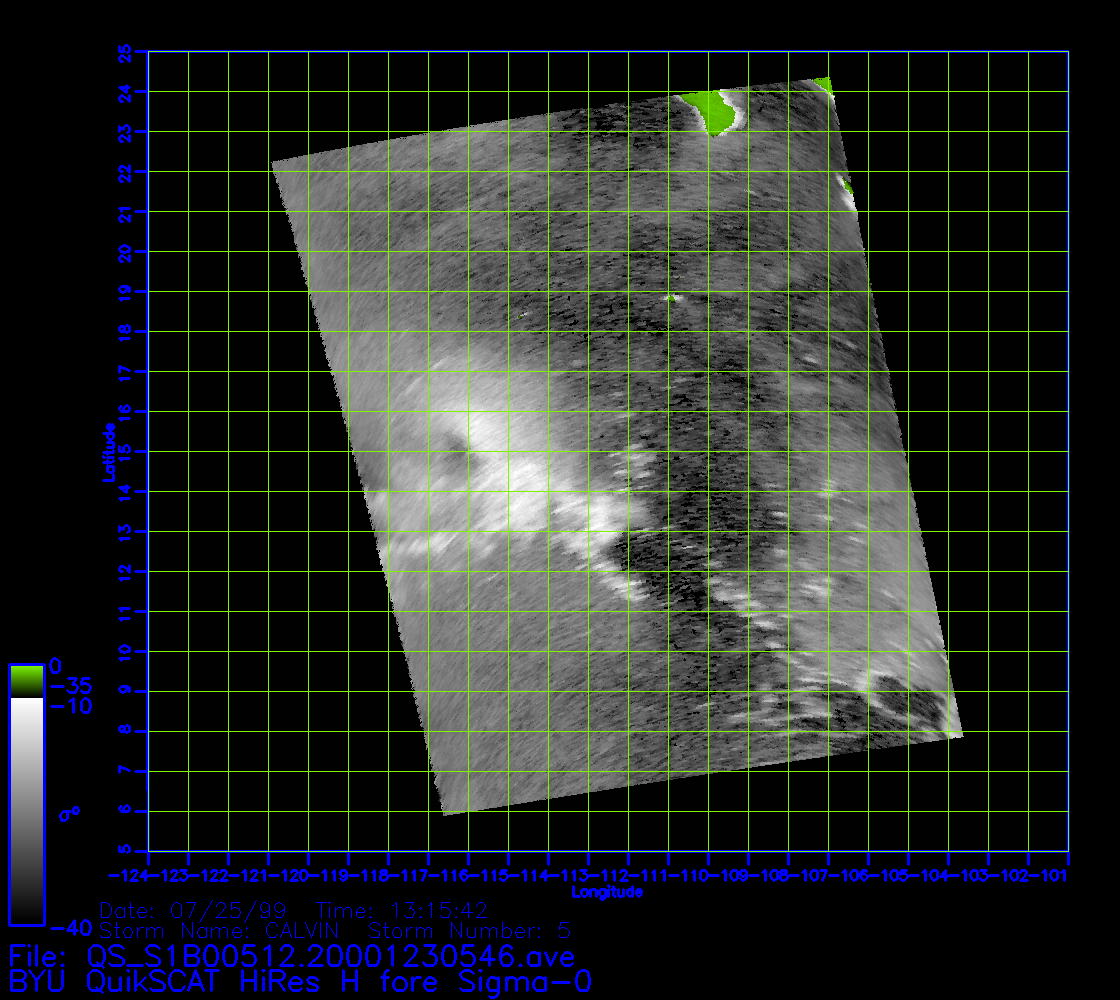Click the Date 07/25/99 text
Screen dimensions: 1120x1000
pos(200,911)
